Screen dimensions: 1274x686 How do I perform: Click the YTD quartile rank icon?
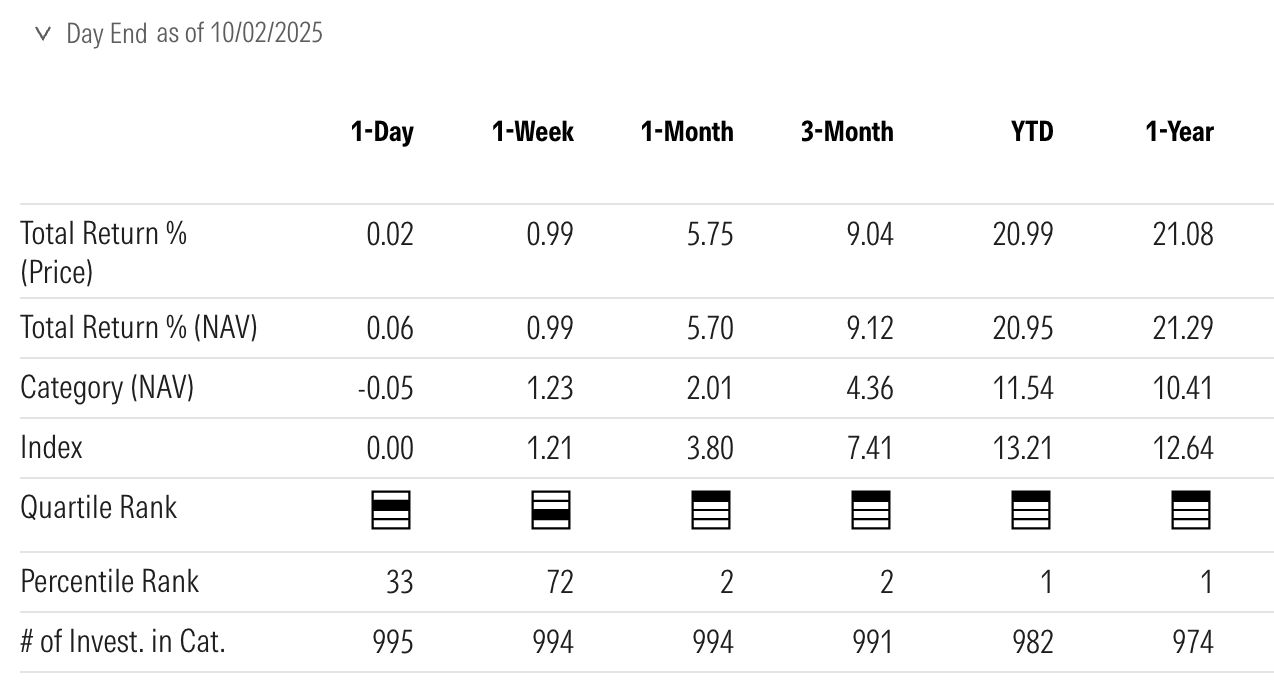[x=1031, y=510]
